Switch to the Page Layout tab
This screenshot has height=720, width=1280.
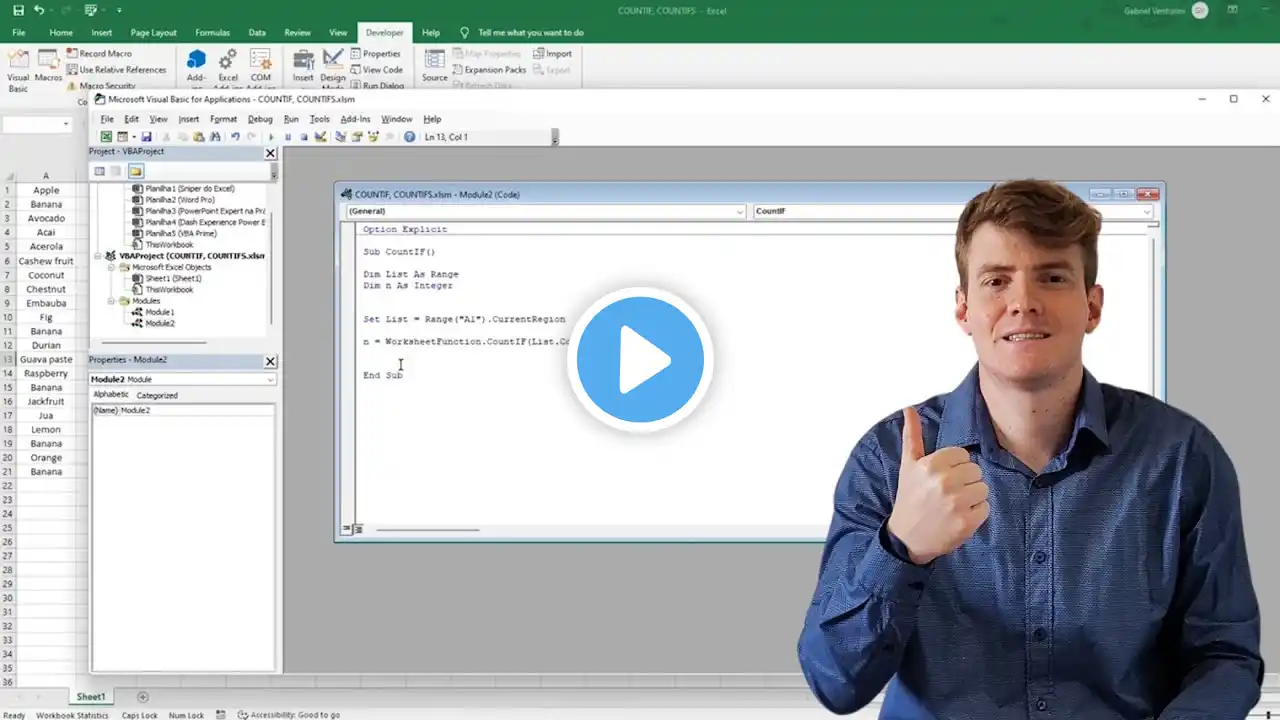point(153,32)
